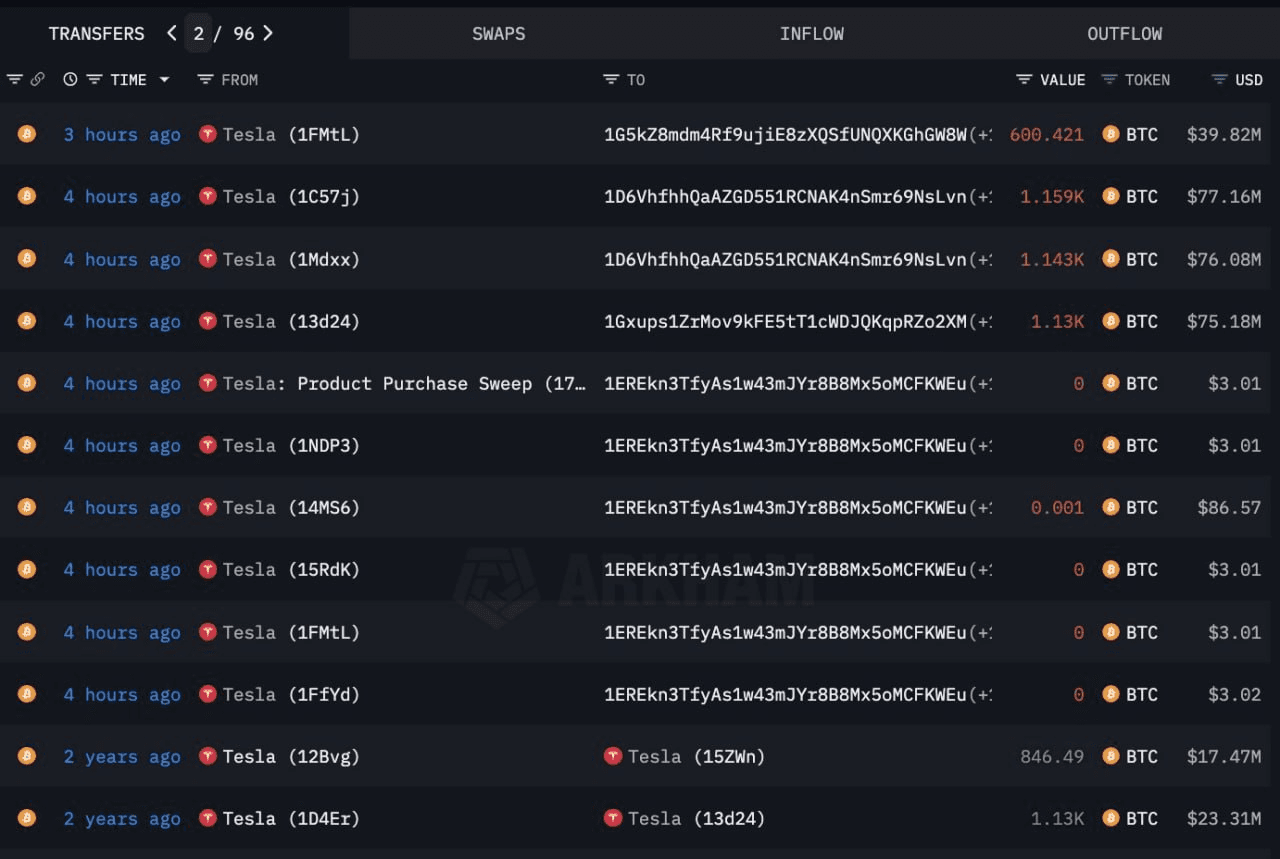Click the $75.18M amount
Viewport: 1280px width, 859px height.
point(1224,321)
